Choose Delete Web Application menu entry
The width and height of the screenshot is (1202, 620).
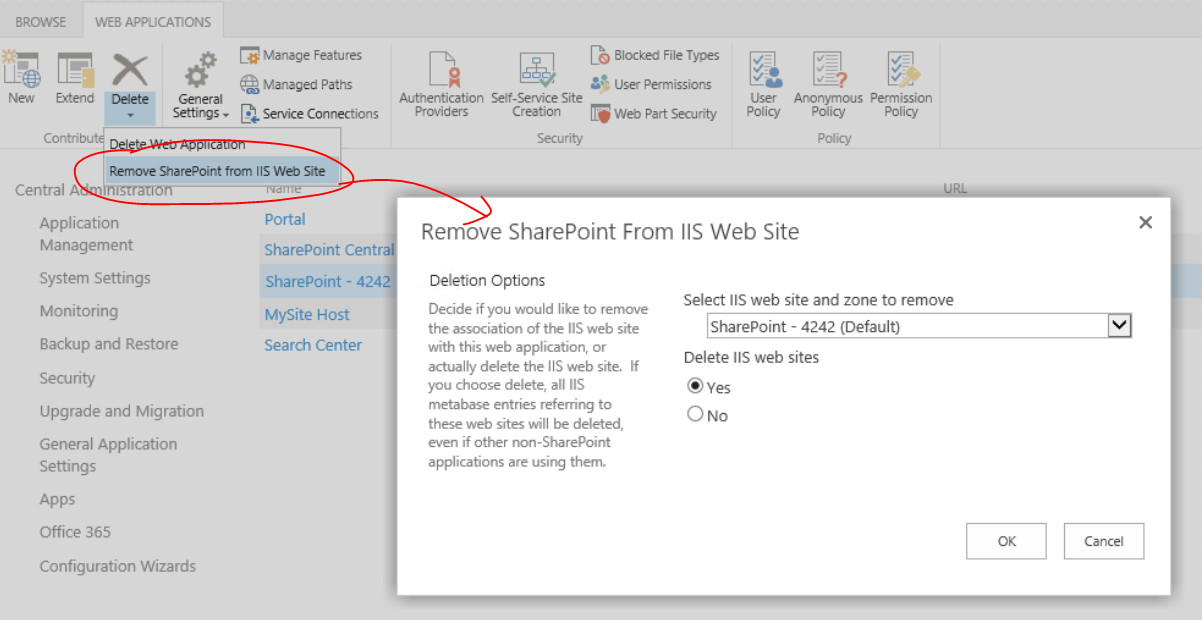177,145
